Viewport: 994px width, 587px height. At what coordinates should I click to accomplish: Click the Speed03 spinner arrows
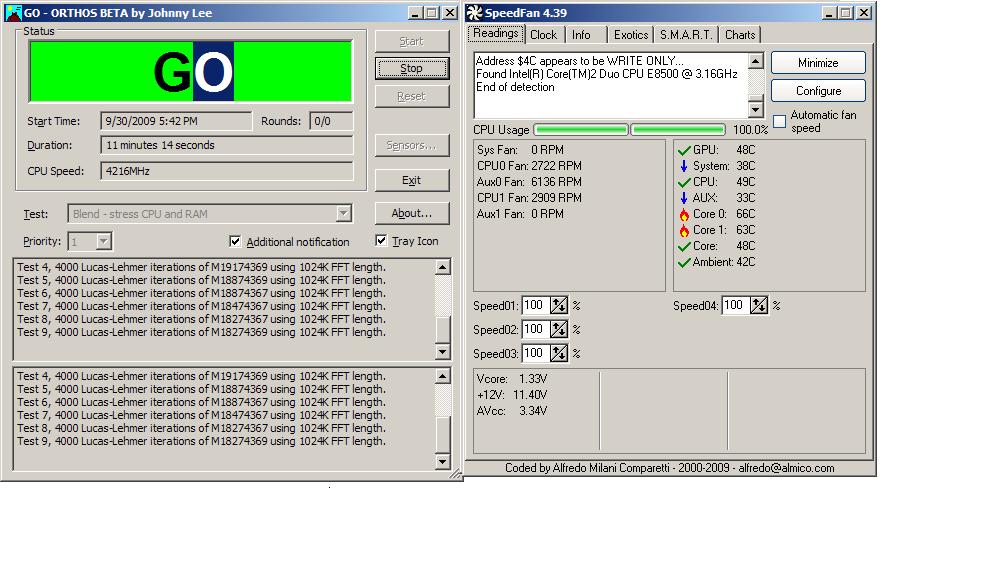tap(558, 353)
